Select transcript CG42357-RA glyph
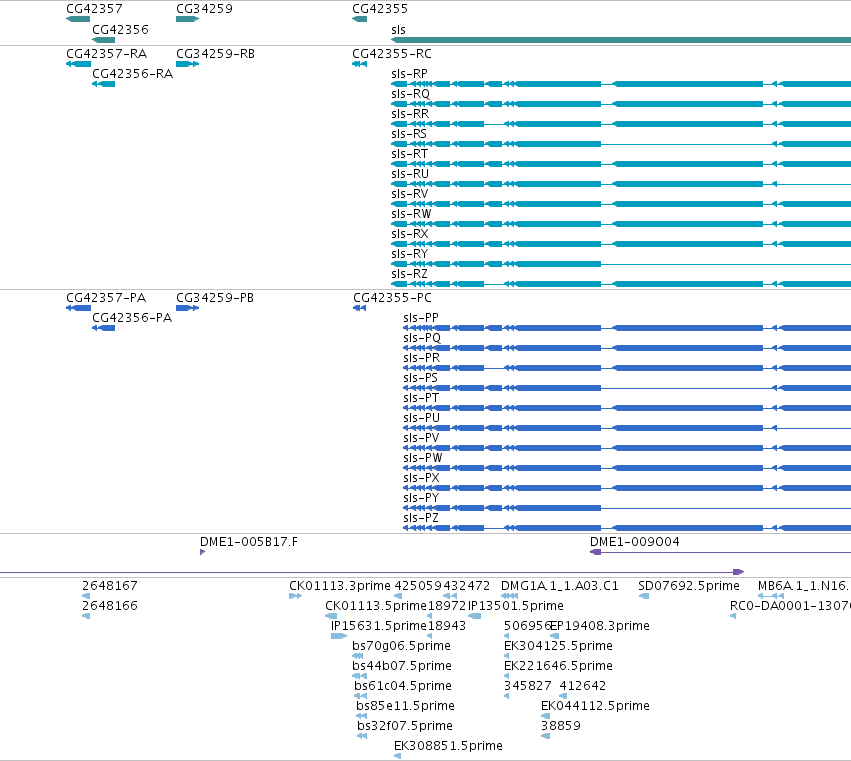The width and height of the screenshot is (851, 761). 78,64
